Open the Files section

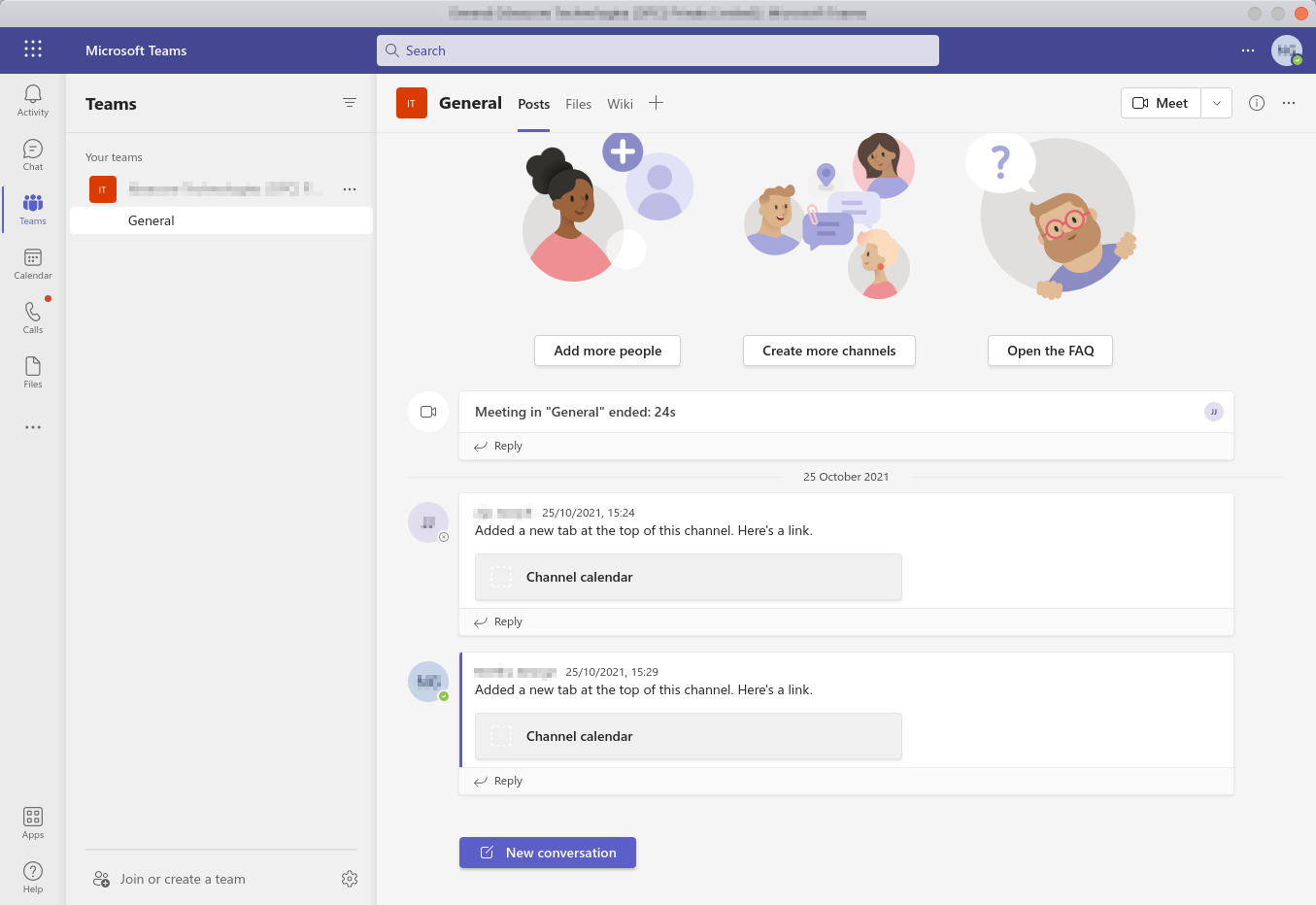point(33,372)
